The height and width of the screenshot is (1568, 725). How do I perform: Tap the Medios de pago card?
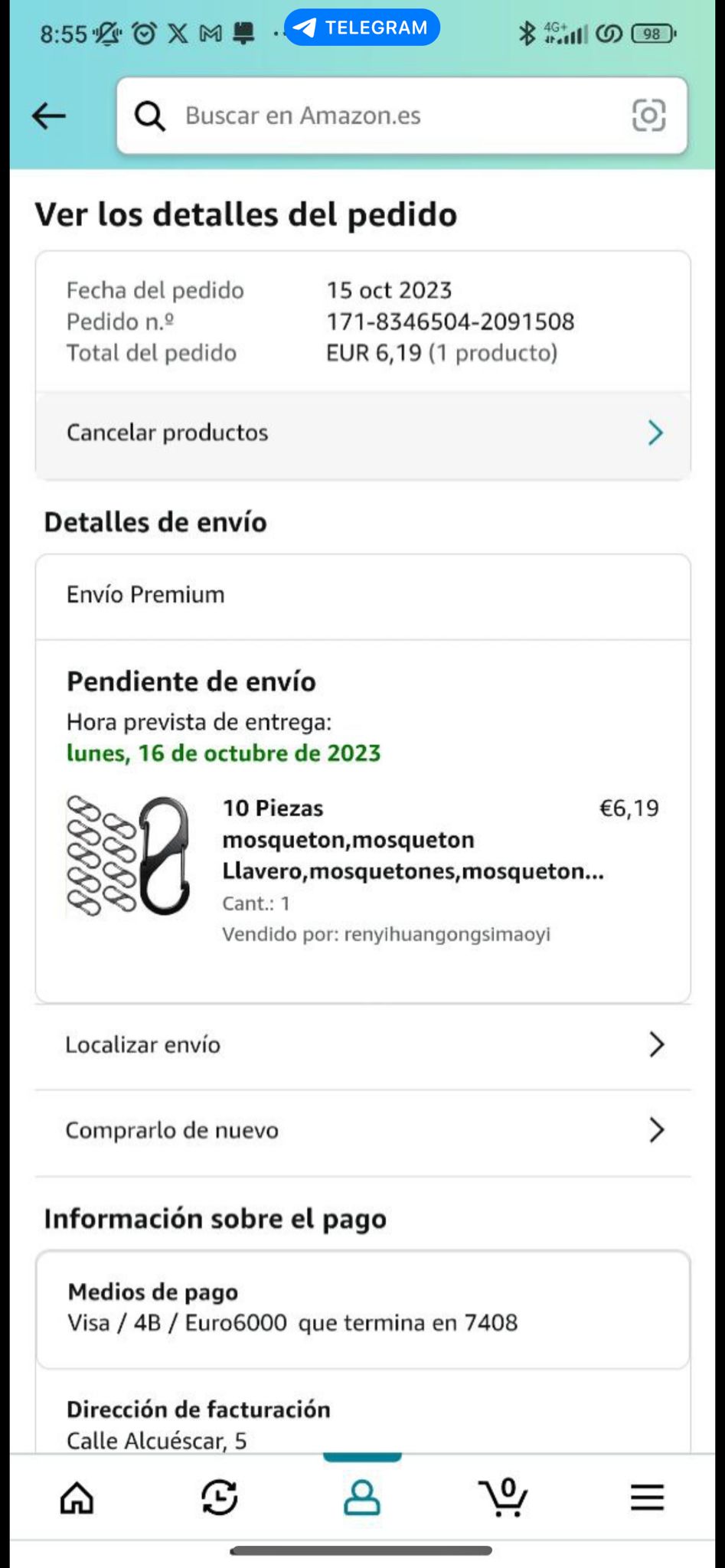point(362,1308)
